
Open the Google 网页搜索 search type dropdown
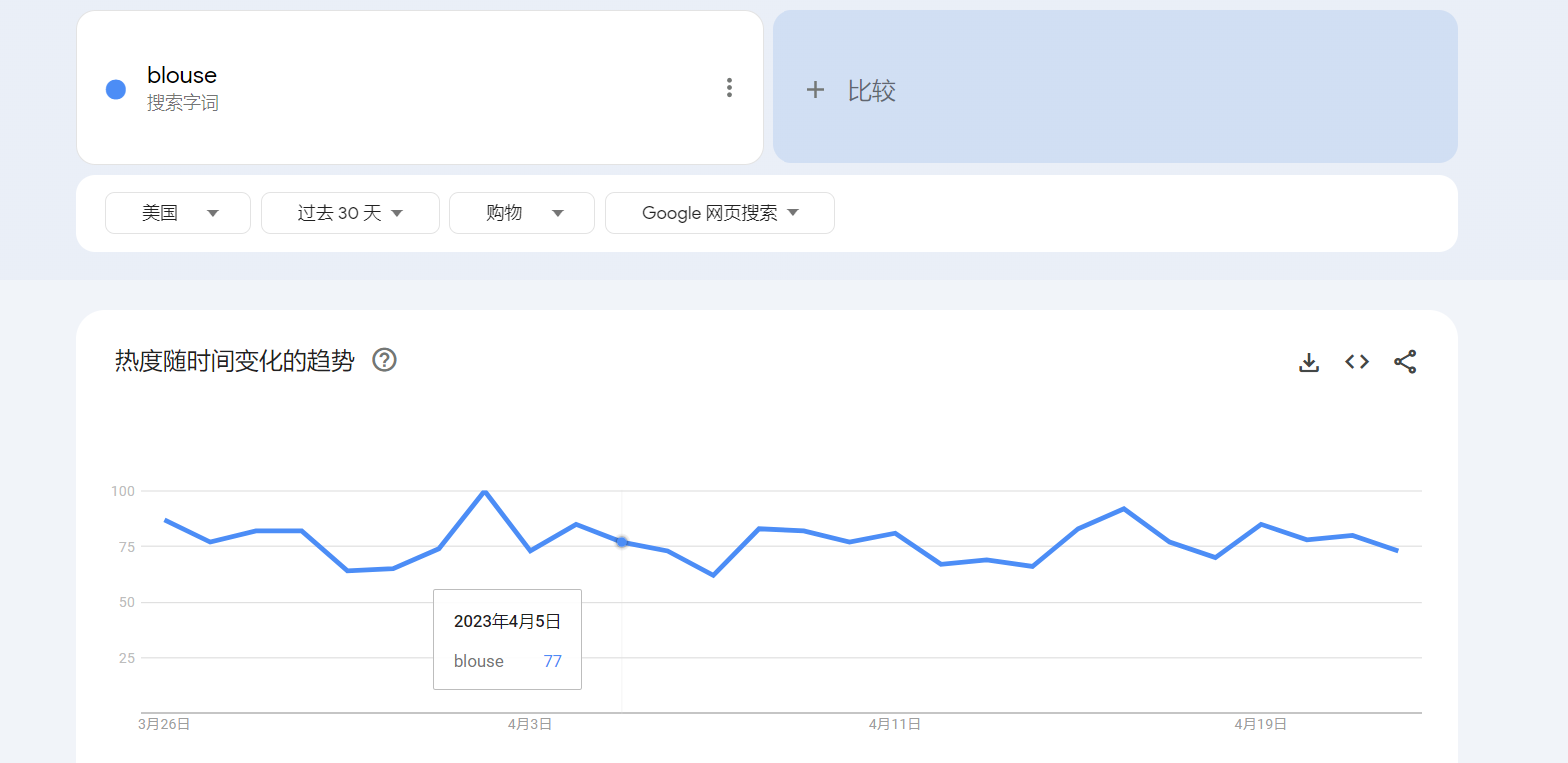(x=720, y=213)
